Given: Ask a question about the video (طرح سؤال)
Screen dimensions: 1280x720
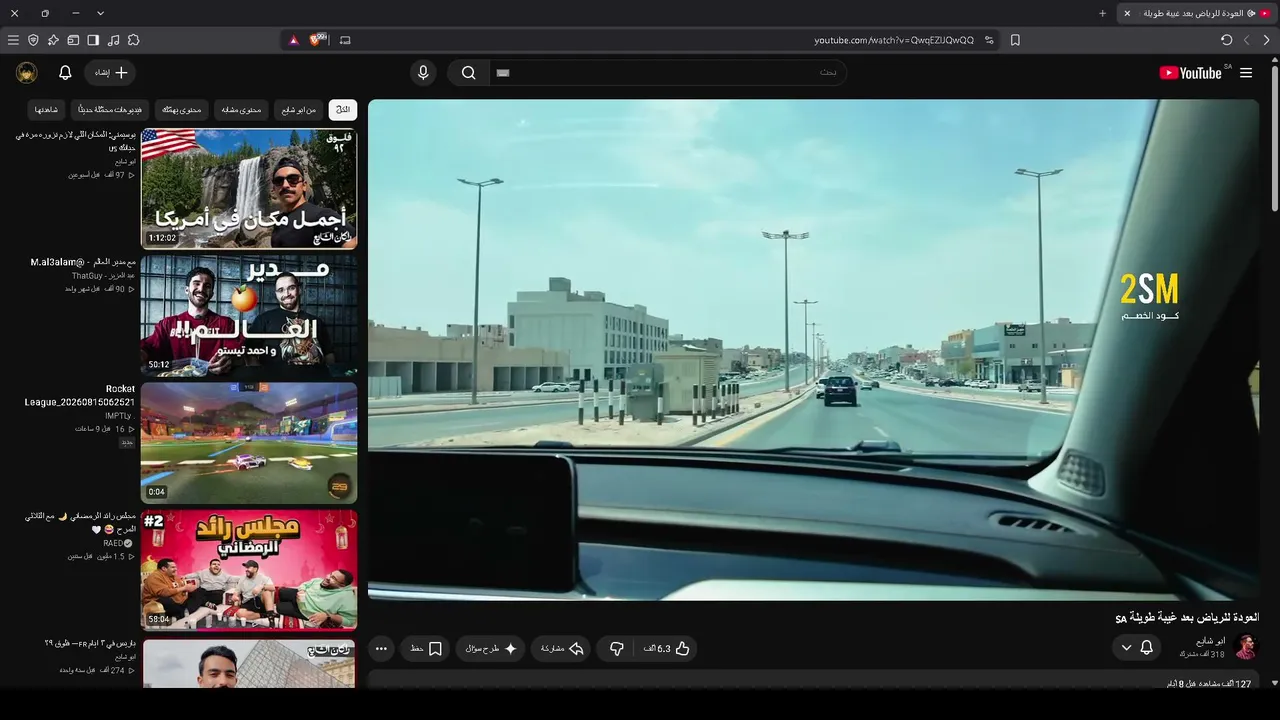Looking at the screenshot, I should click(491, 649).
